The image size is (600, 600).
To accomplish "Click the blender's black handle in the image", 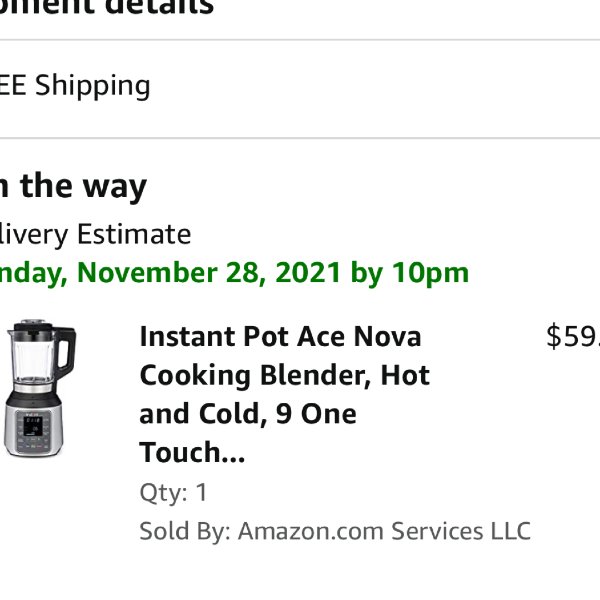I will point(66,352).
